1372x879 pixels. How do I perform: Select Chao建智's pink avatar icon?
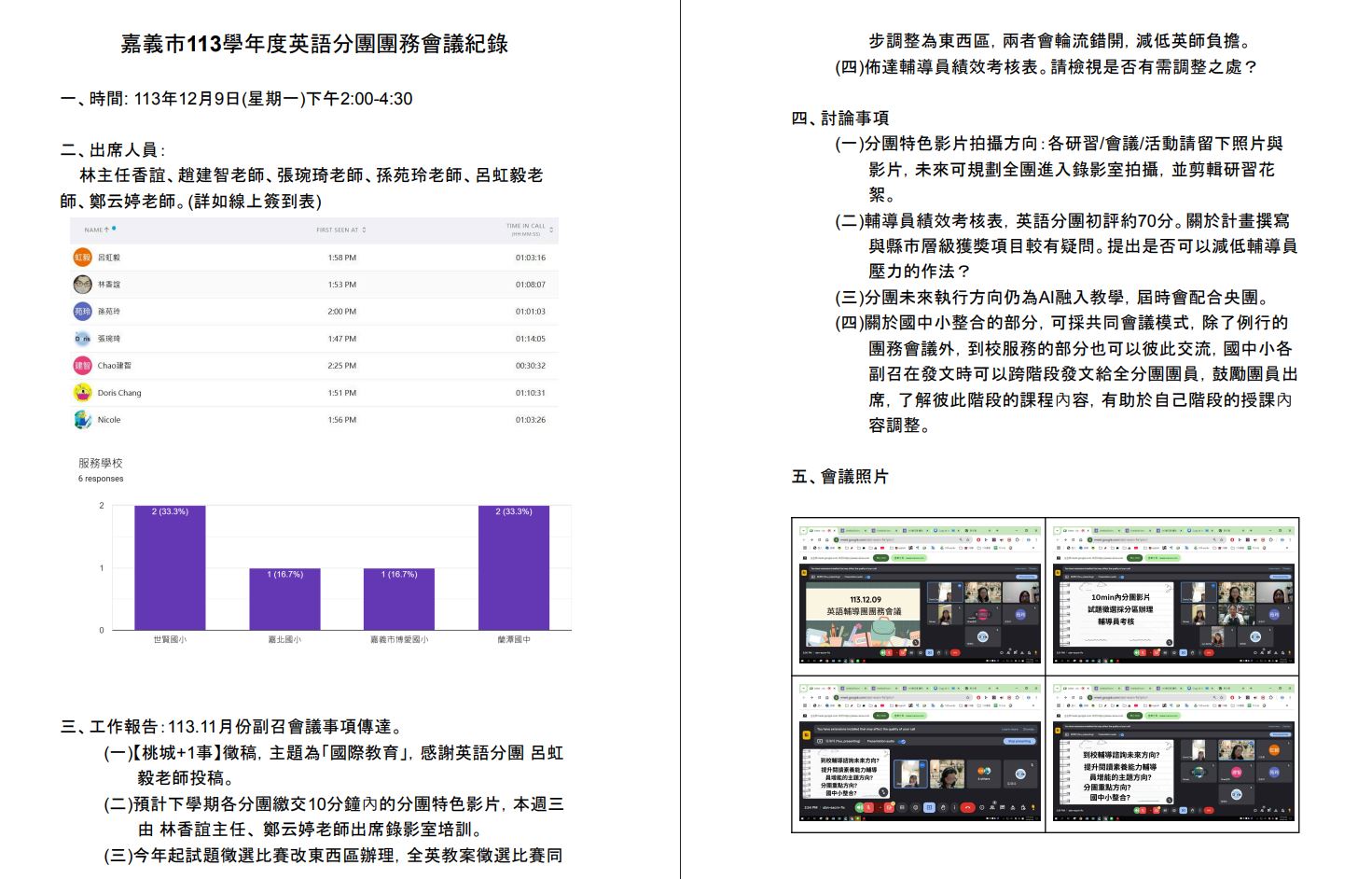coord(83,366)
